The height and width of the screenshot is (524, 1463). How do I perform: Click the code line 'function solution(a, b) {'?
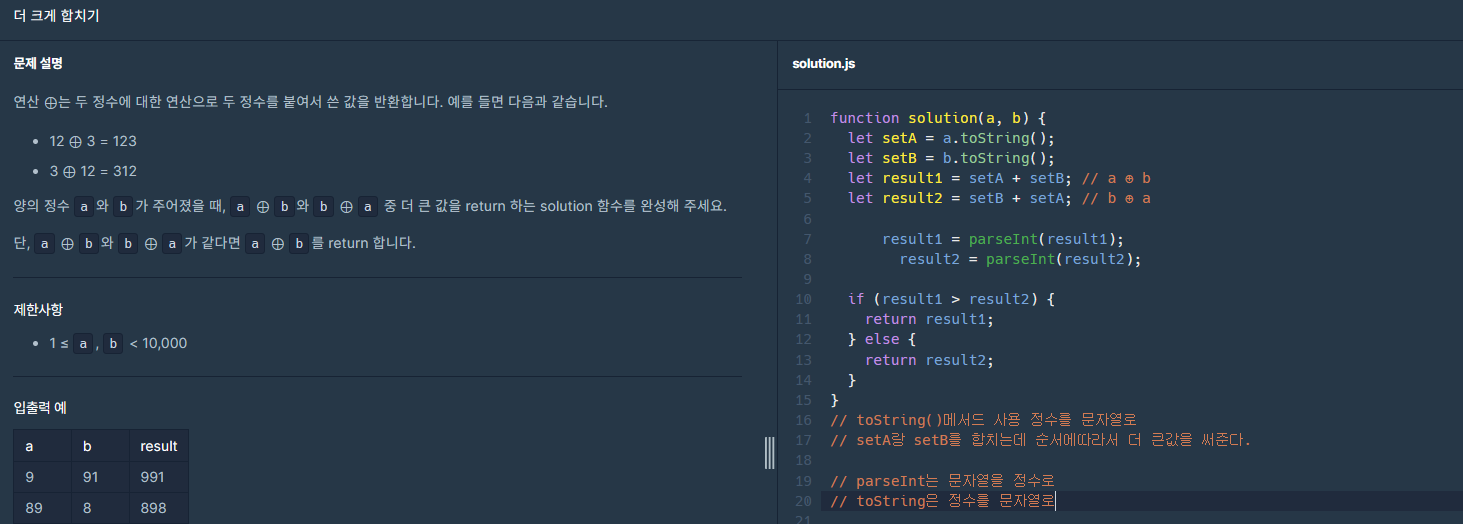(937, 118)
